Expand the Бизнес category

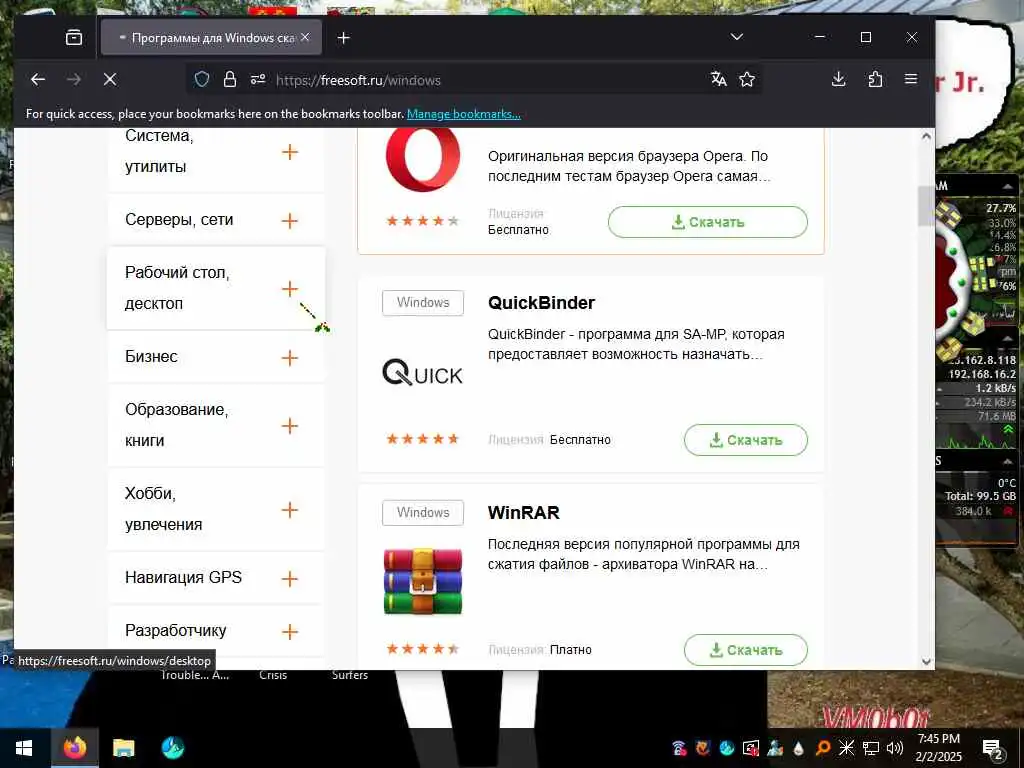(x=289, y=358)
